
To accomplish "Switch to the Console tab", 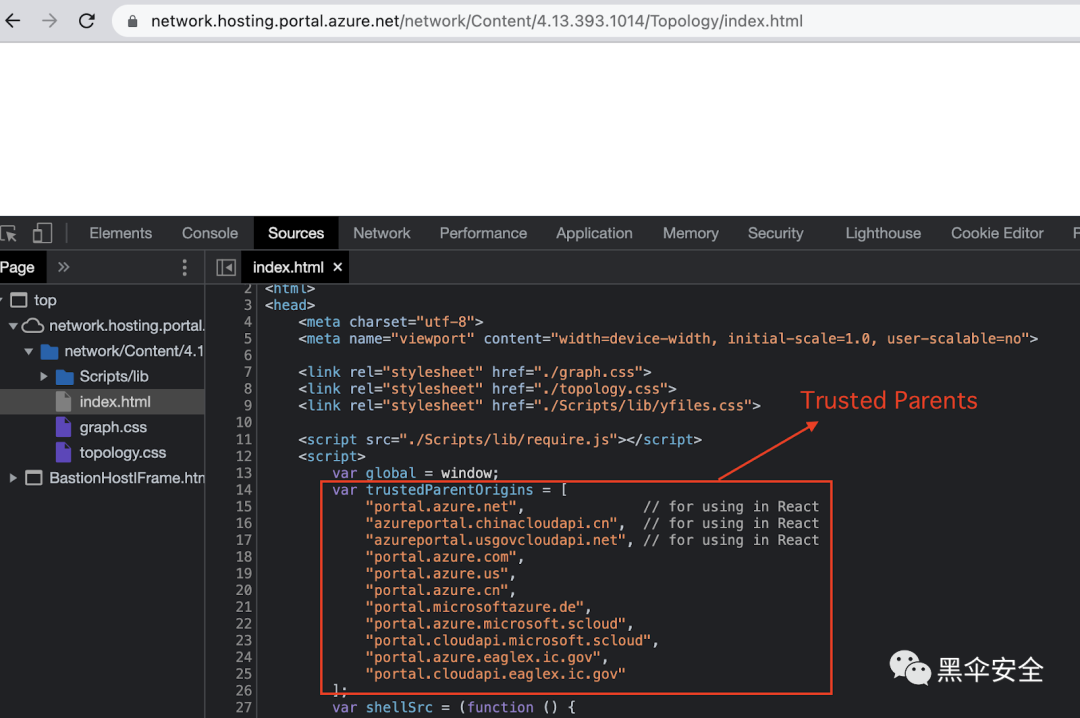I will click(x=209, y=233).
